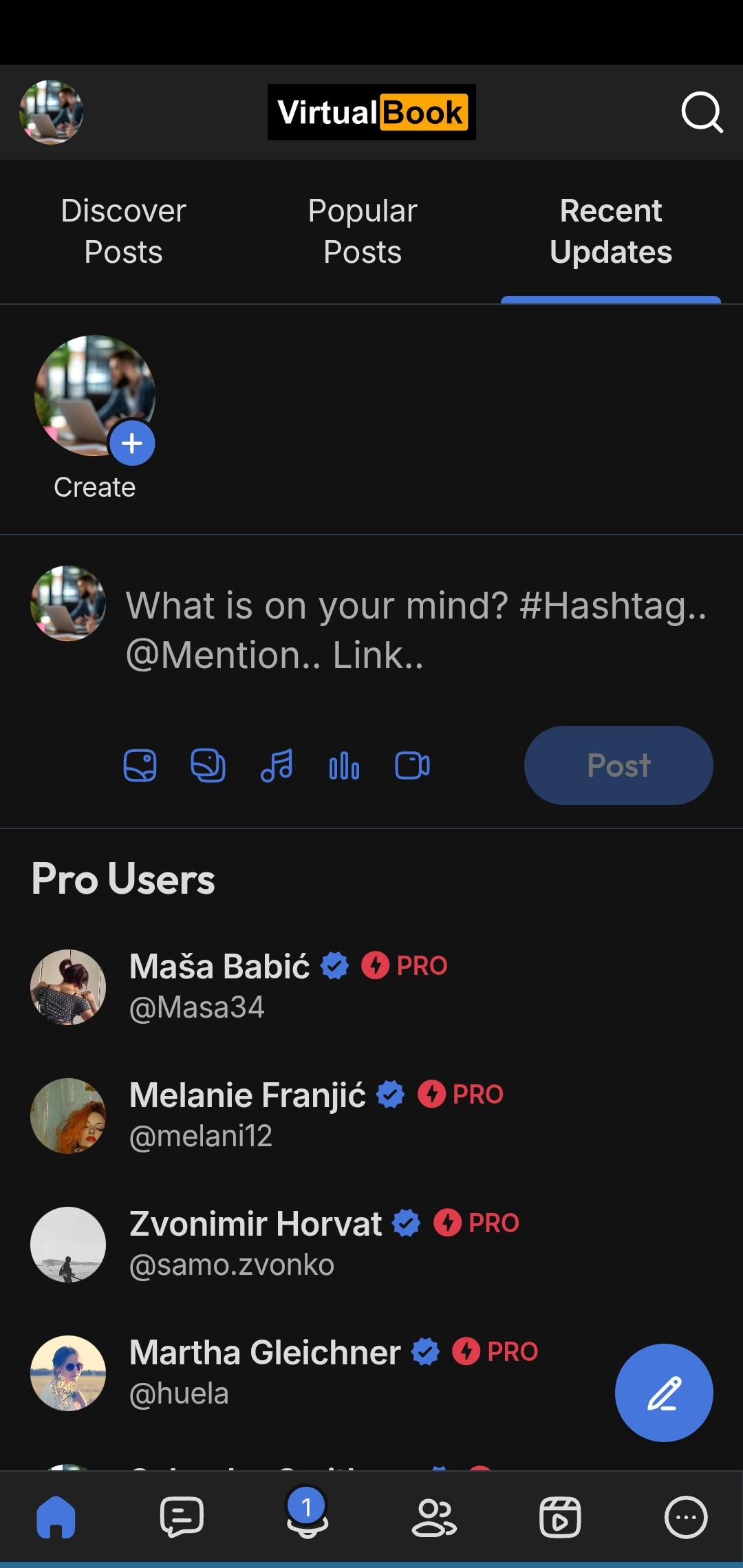Open the more options circle icon
Image resolution: width=743 pixels, height=1568 pixels.
pos(685,1516)
